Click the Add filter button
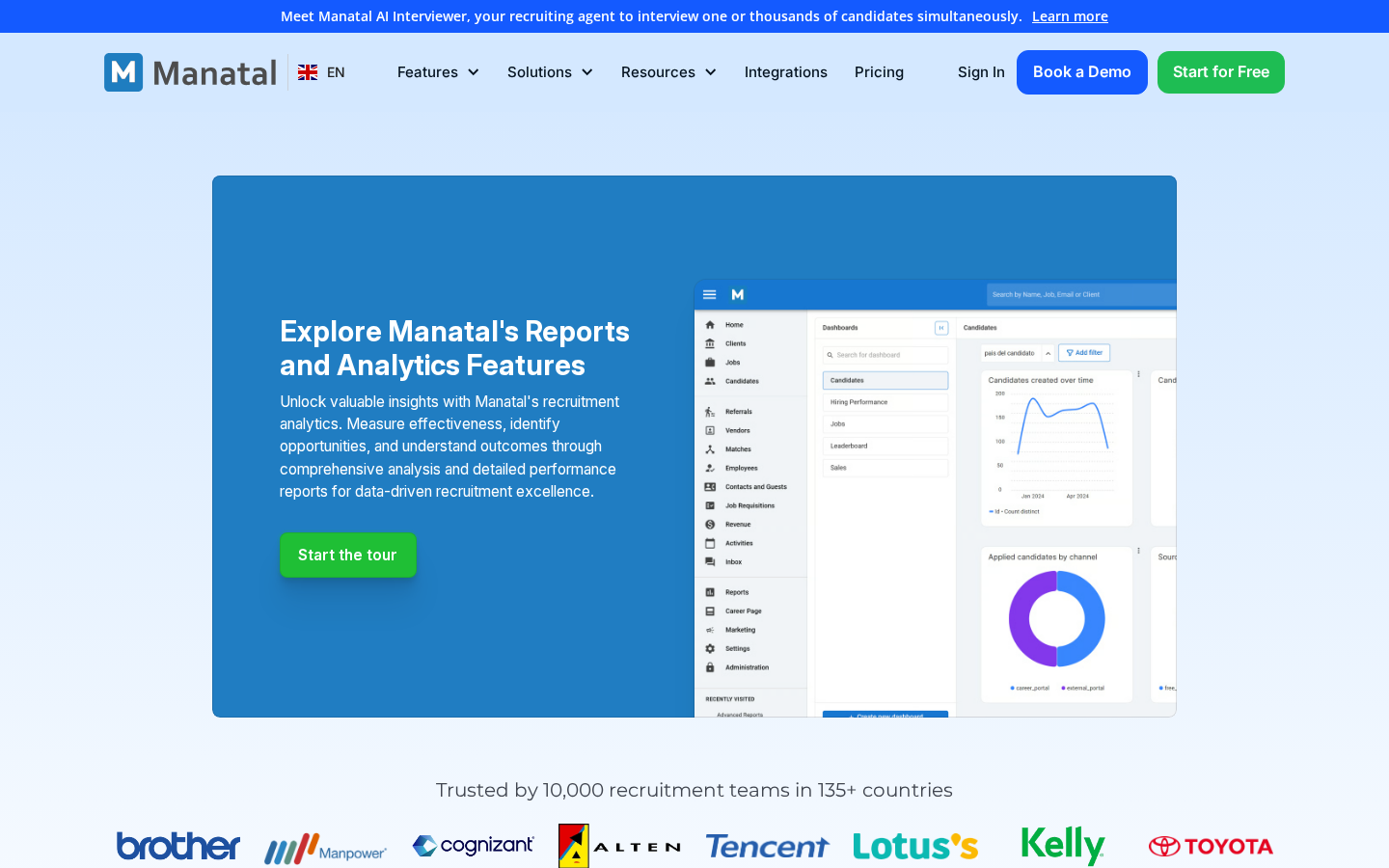 (1084, 353)
